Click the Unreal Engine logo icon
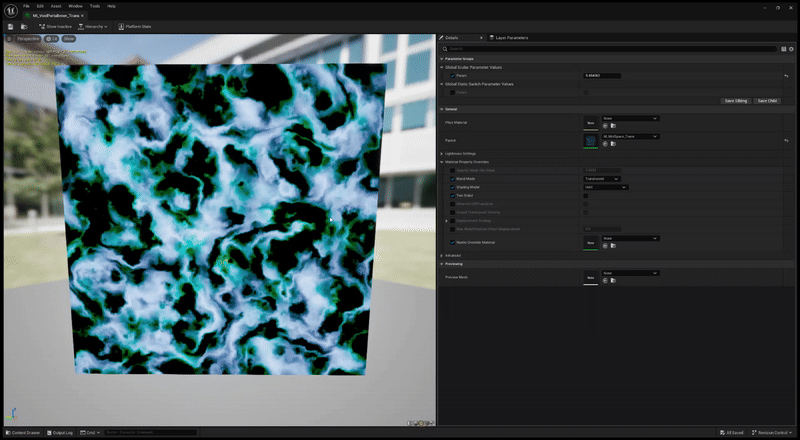 (11, 11)
